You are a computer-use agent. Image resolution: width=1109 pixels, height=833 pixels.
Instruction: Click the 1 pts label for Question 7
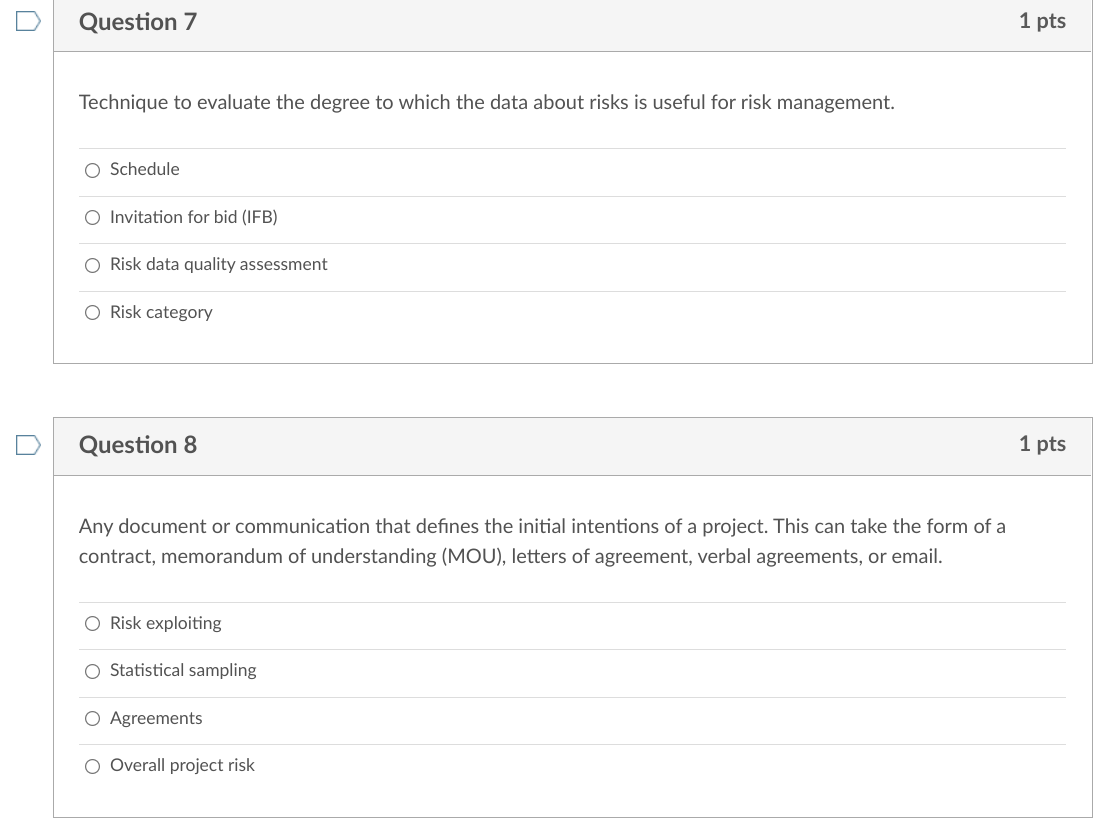coord(1042,21)
